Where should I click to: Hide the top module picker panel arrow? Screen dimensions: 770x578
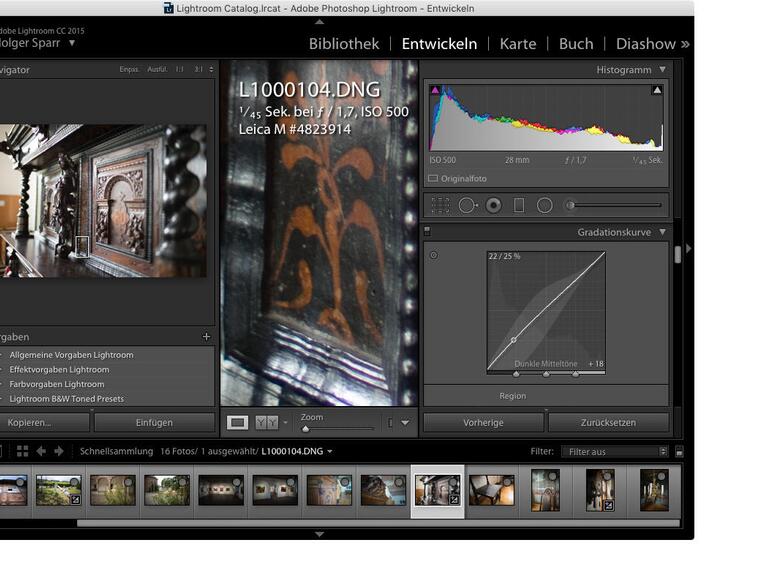(319, 22)
